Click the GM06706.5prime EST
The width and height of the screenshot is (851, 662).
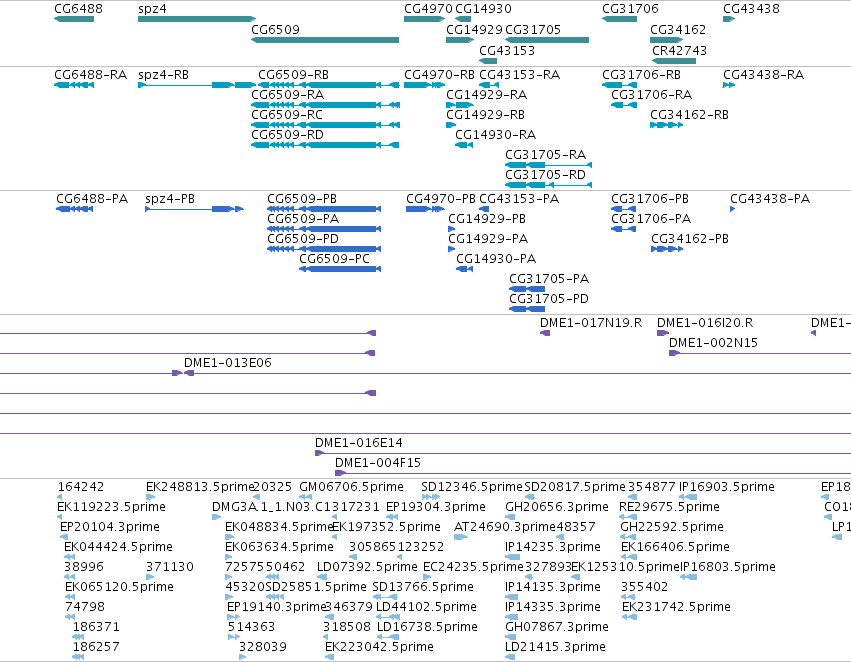pyautogui.click(x=306, y=496)
